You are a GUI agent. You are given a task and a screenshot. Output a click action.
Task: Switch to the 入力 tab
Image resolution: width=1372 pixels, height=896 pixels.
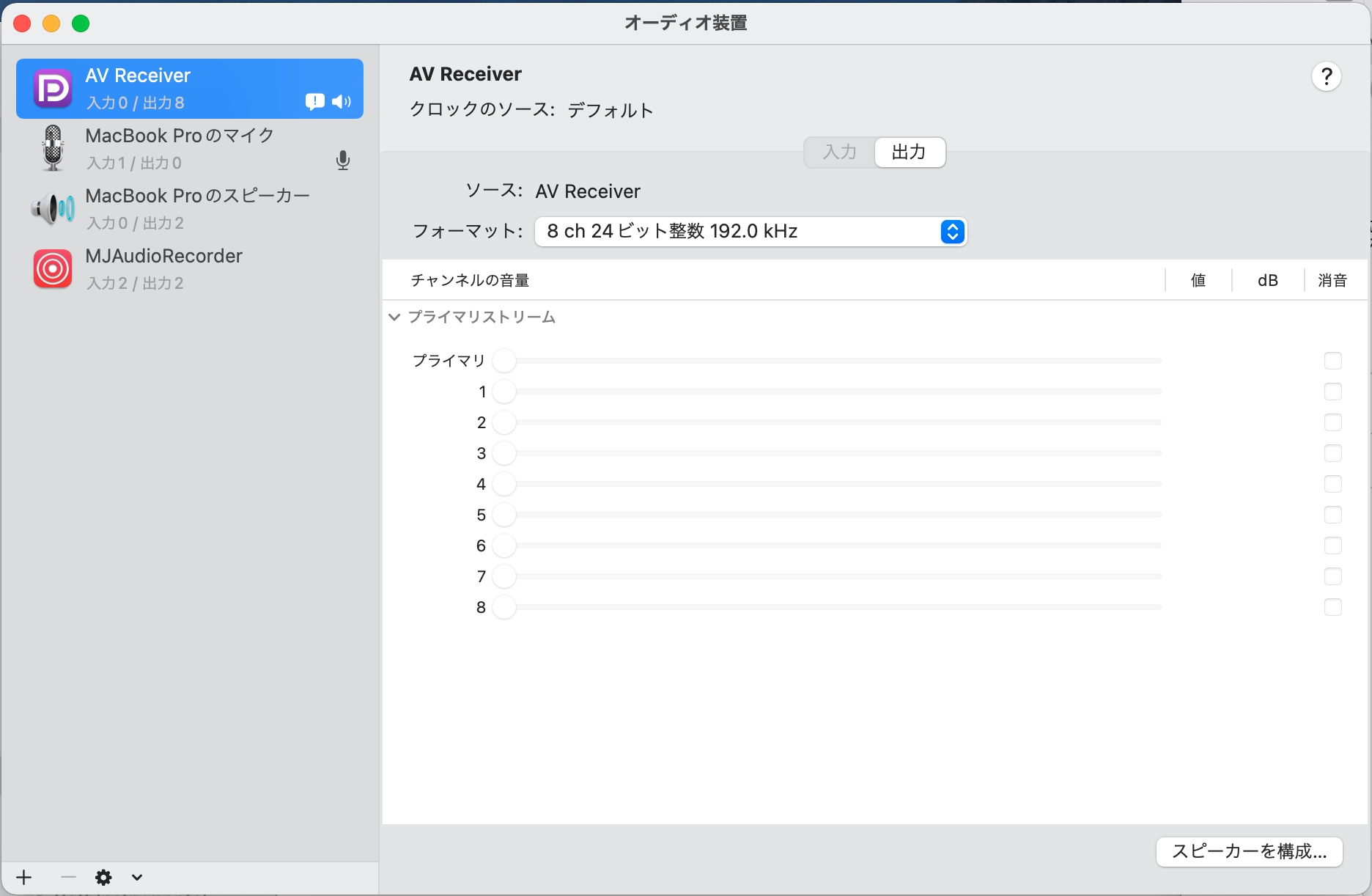pos(840,153)
